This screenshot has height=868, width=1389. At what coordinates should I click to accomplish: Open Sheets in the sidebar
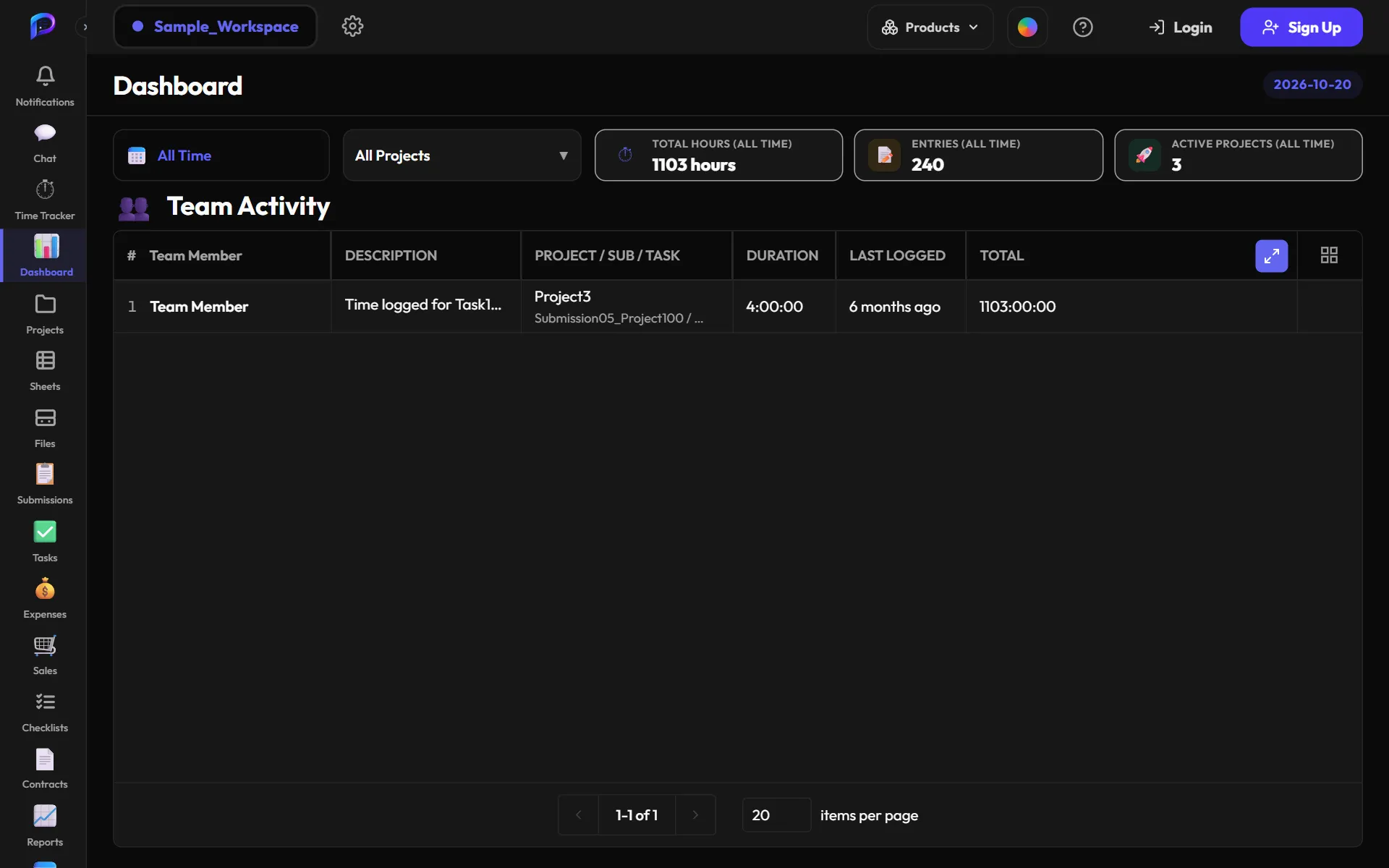point(45,370)
